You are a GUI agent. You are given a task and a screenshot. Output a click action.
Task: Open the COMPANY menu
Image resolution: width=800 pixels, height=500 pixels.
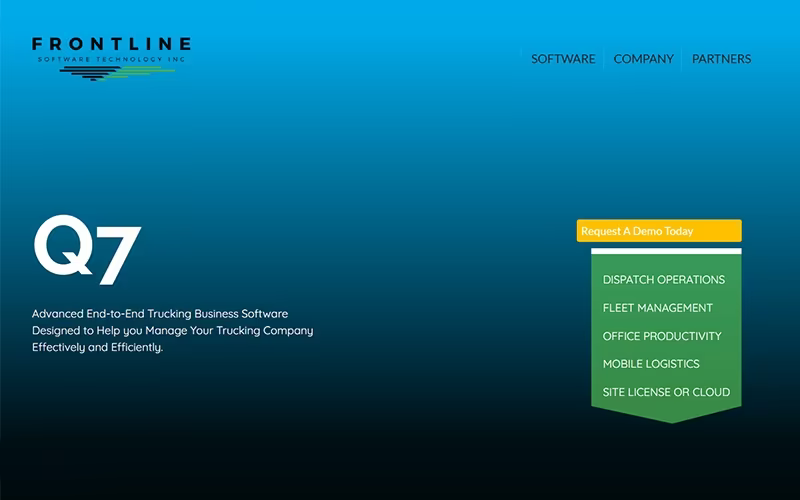[x=643, y=59]
